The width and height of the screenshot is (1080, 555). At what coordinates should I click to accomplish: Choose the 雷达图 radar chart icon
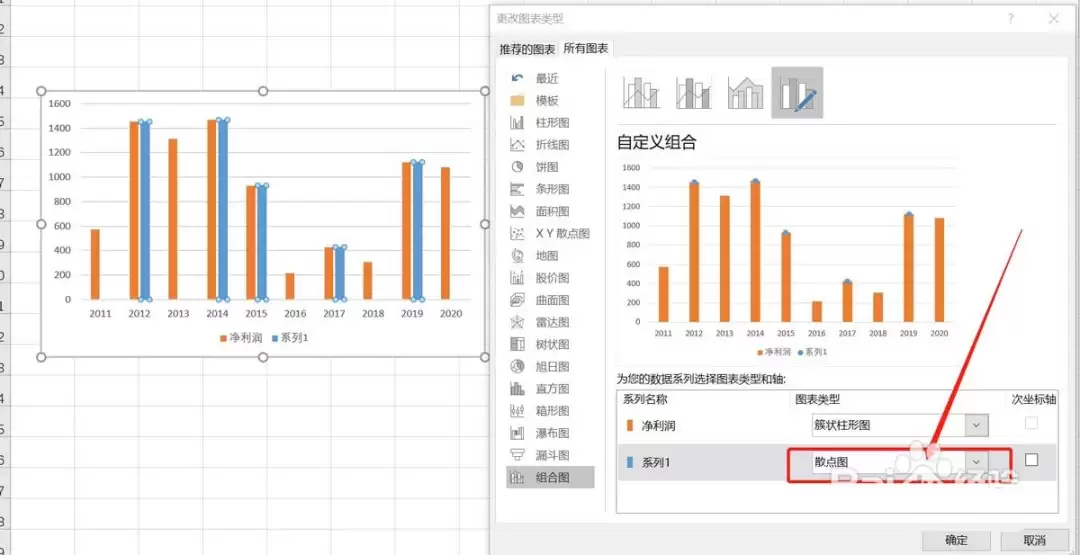[x=517, y=322]
